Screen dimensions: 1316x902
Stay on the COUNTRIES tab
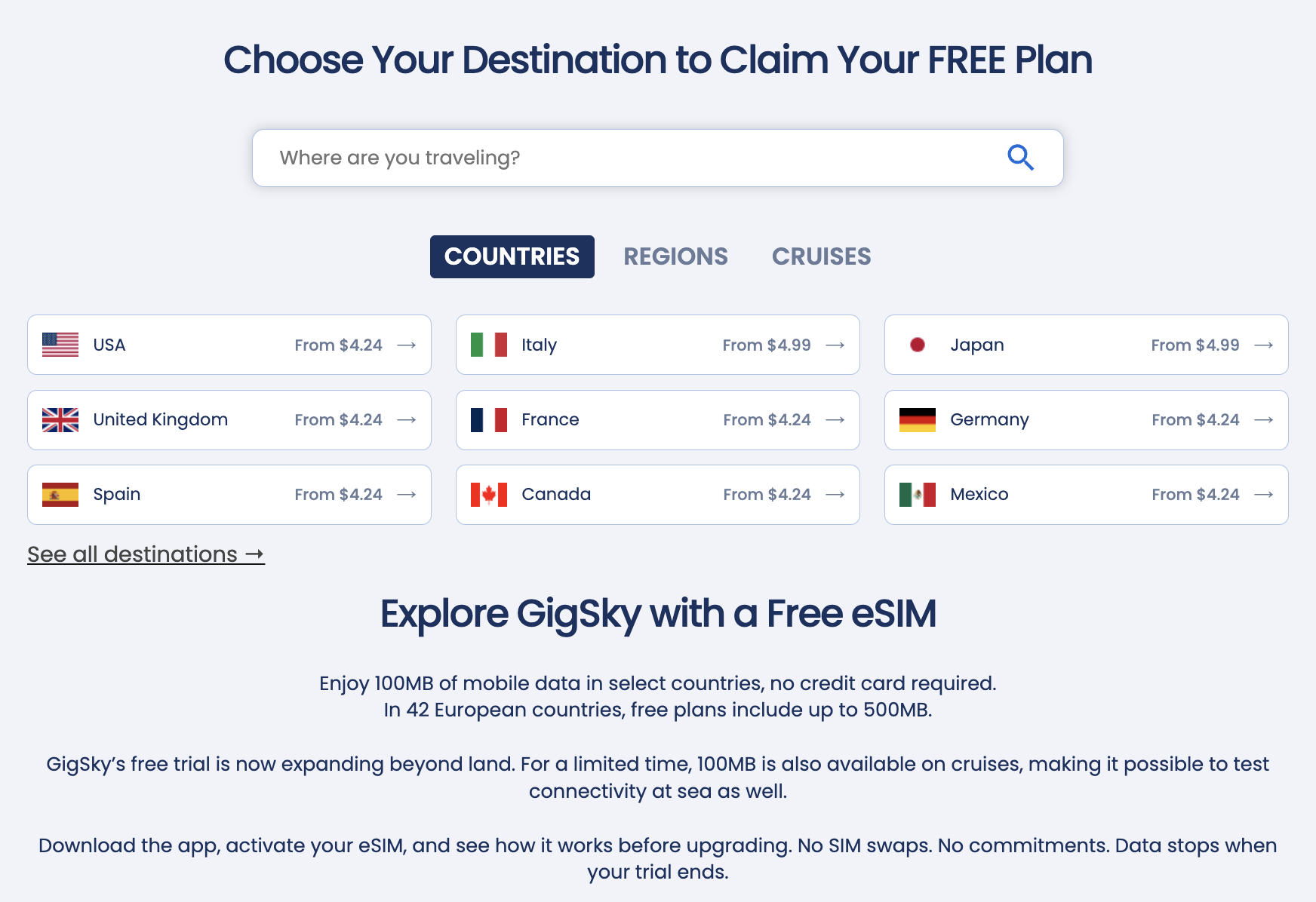[x=512, y=256]
